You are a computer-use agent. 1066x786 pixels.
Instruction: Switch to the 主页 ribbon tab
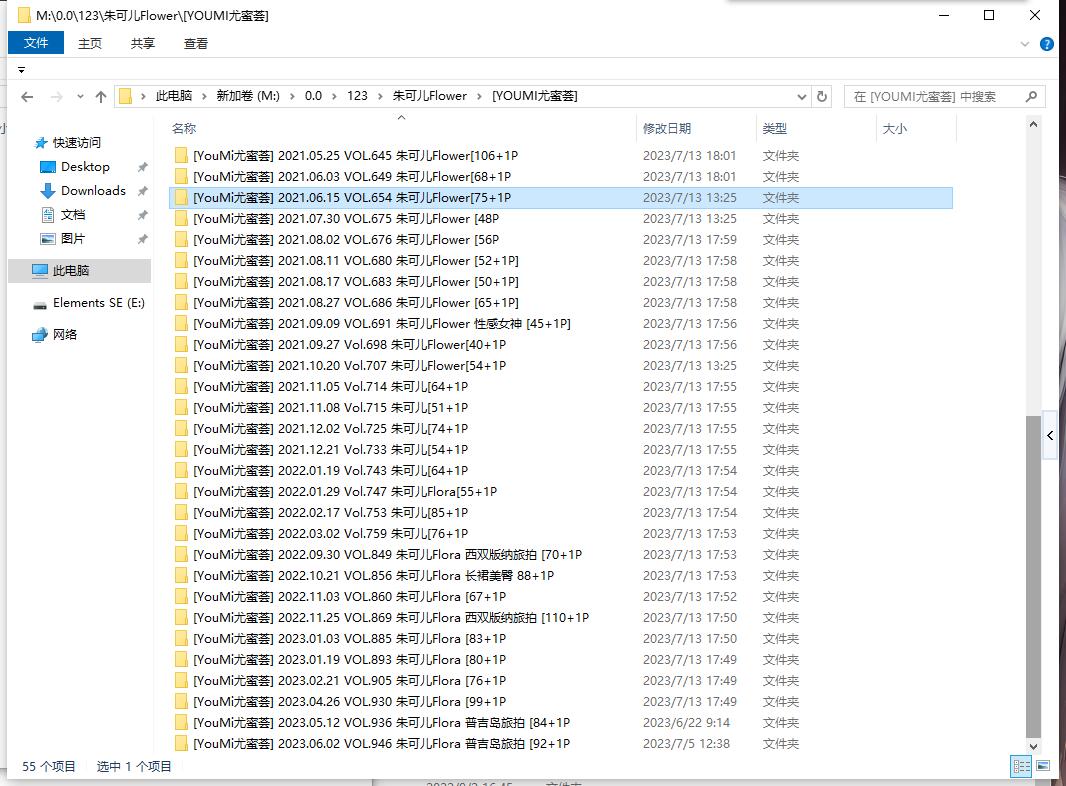(90, 44)
